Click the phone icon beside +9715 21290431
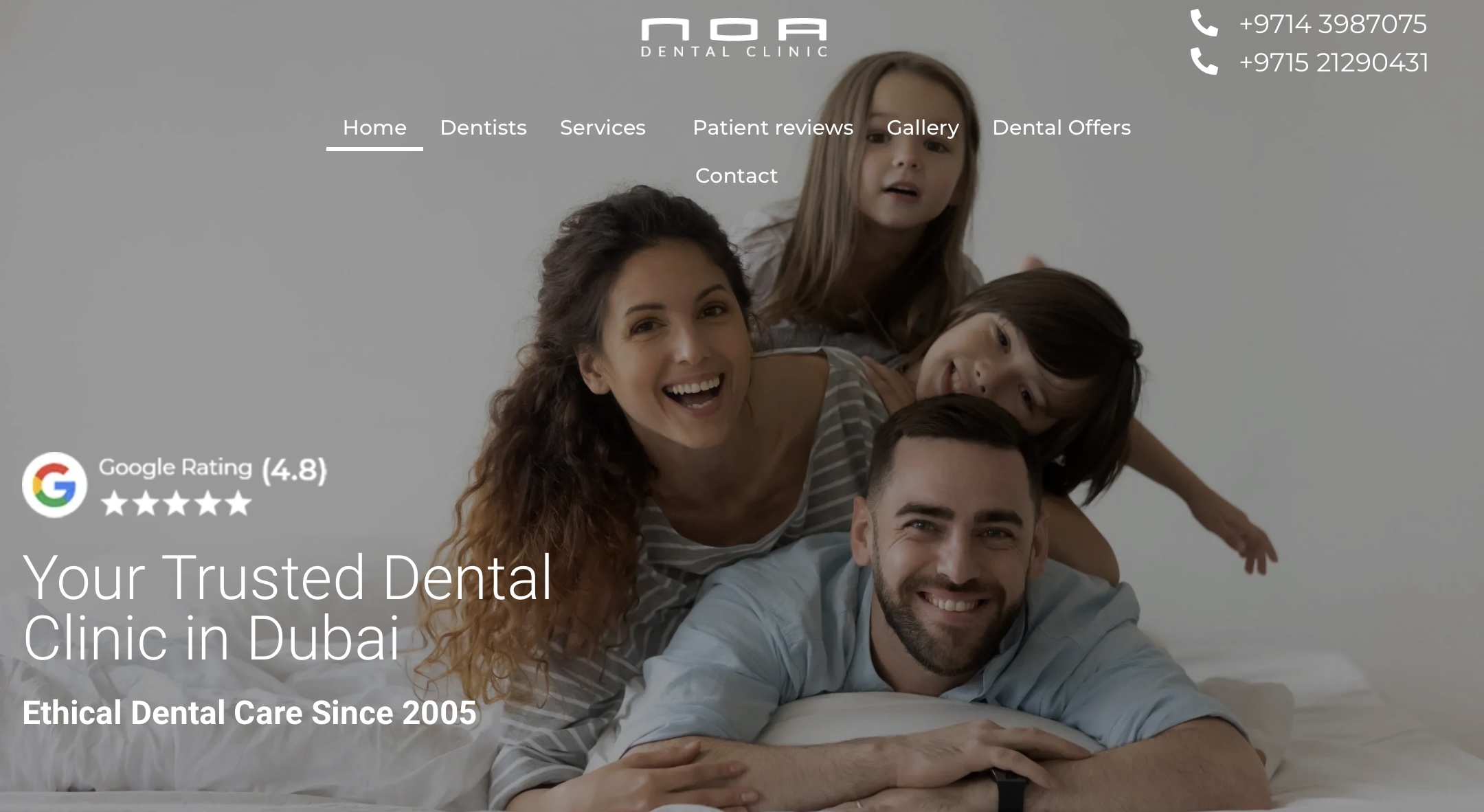The height and width of the screenshot is (812, 1484). click(x=1204, y=62)
